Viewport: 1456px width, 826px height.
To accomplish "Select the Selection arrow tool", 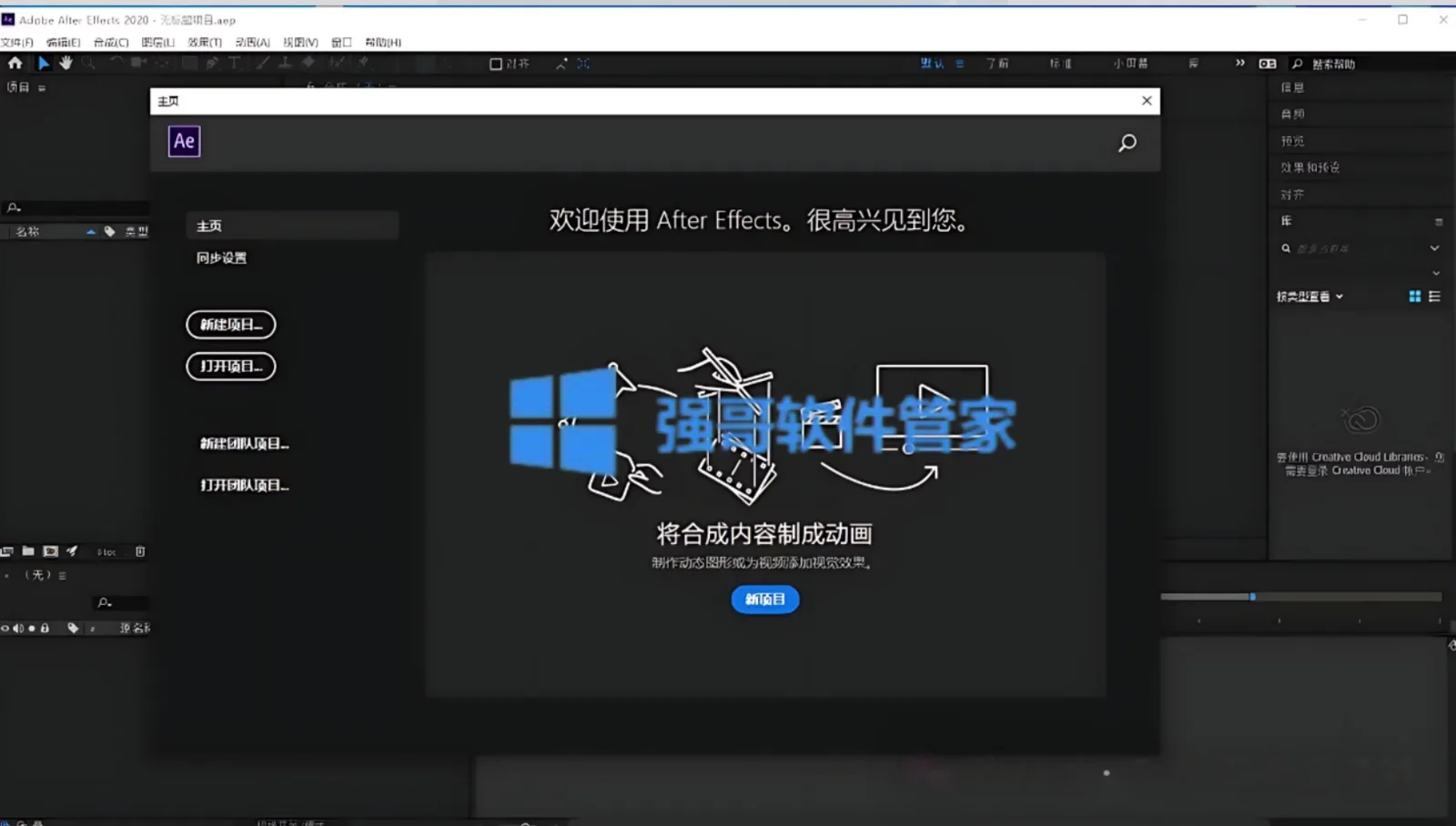I will tap(43, 63).
